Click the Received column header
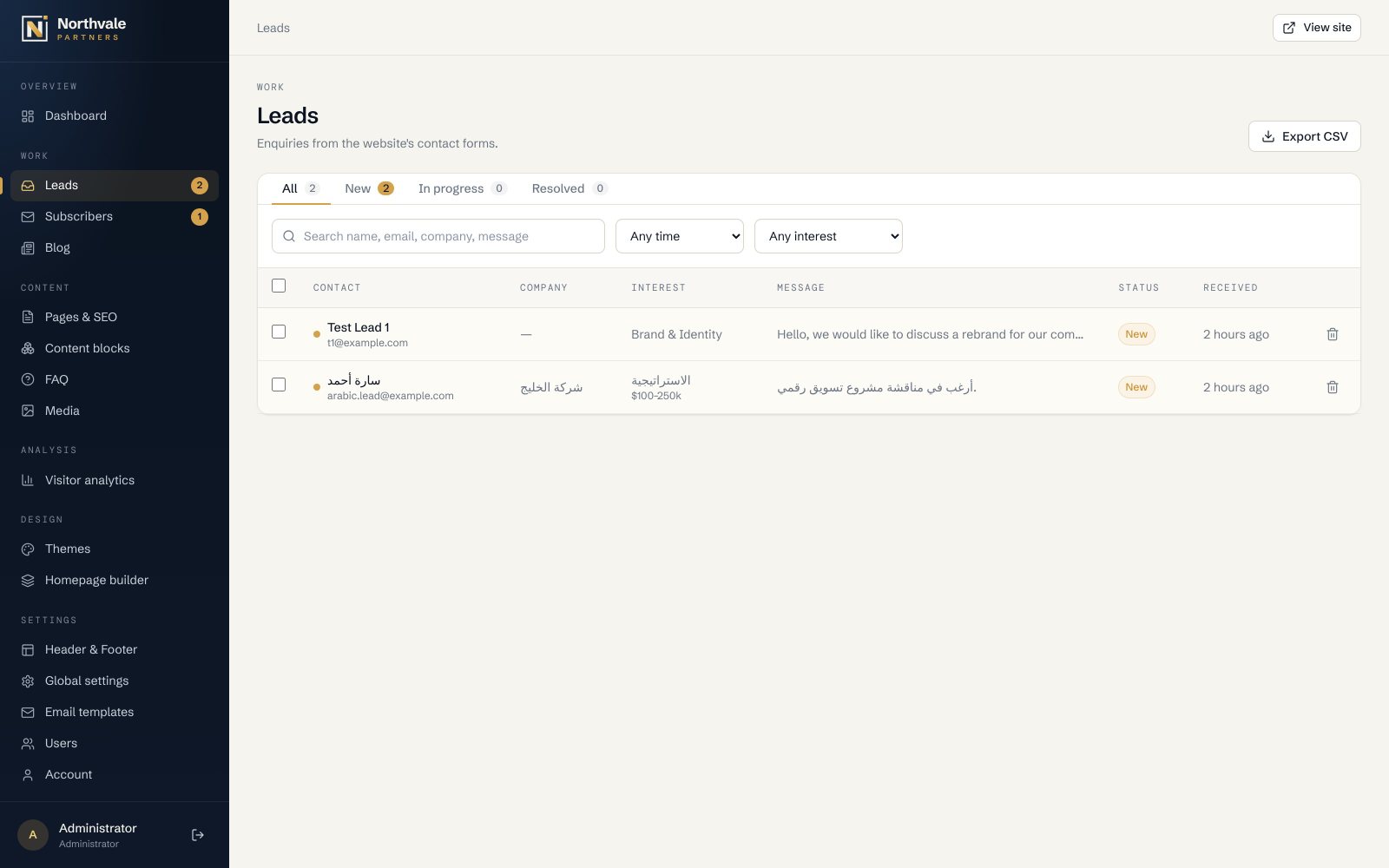 tap(1230, 287)
